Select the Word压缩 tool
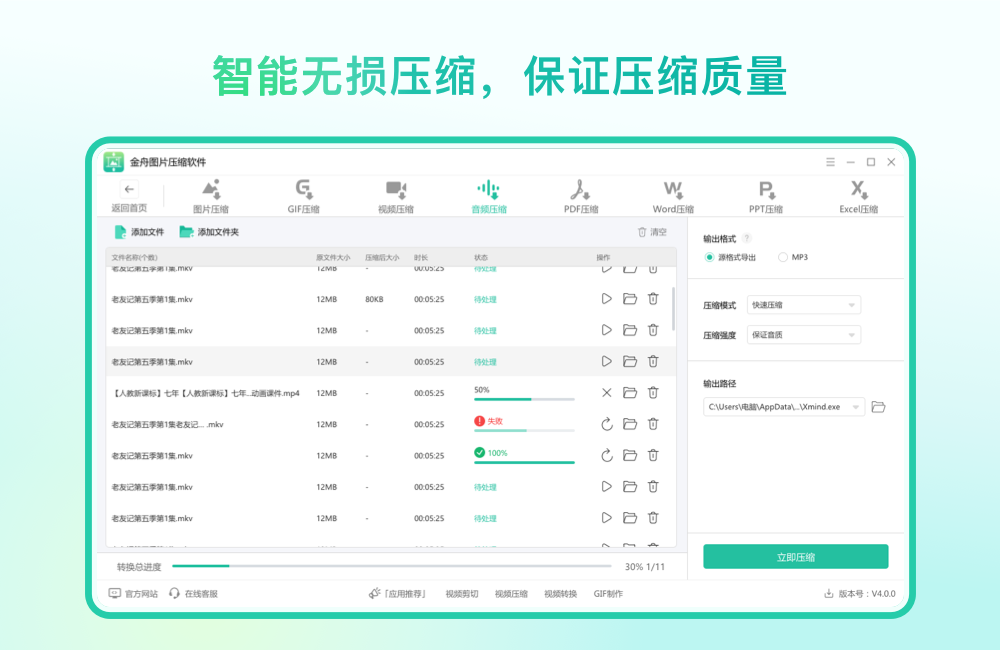1000x650 pixels. click(x=672, y=195)
